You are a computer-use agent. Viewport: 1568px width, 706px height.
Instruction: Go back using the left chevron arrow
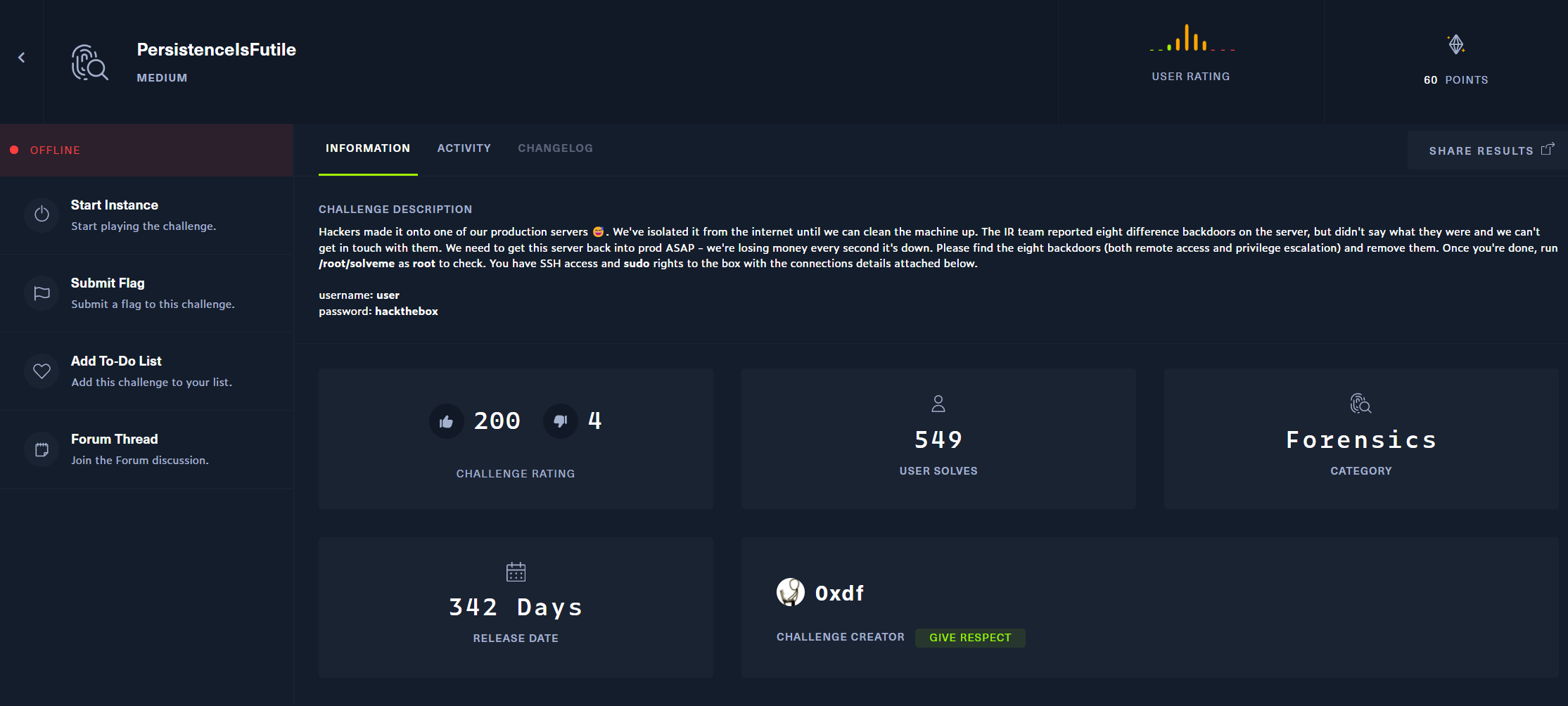point(21,58)
